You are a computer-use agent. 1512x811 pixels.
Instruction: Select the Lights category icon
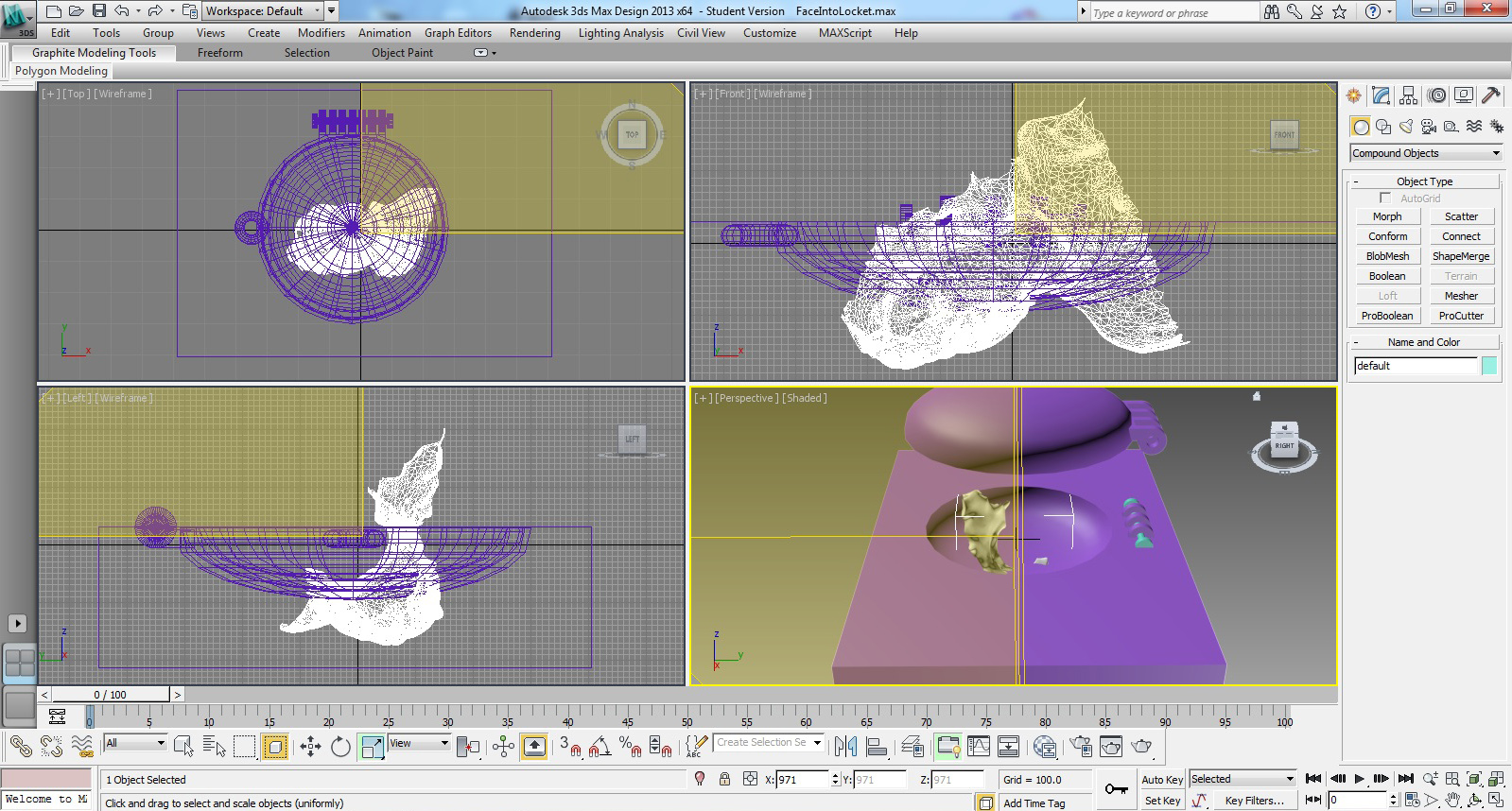coord(1406,127)
